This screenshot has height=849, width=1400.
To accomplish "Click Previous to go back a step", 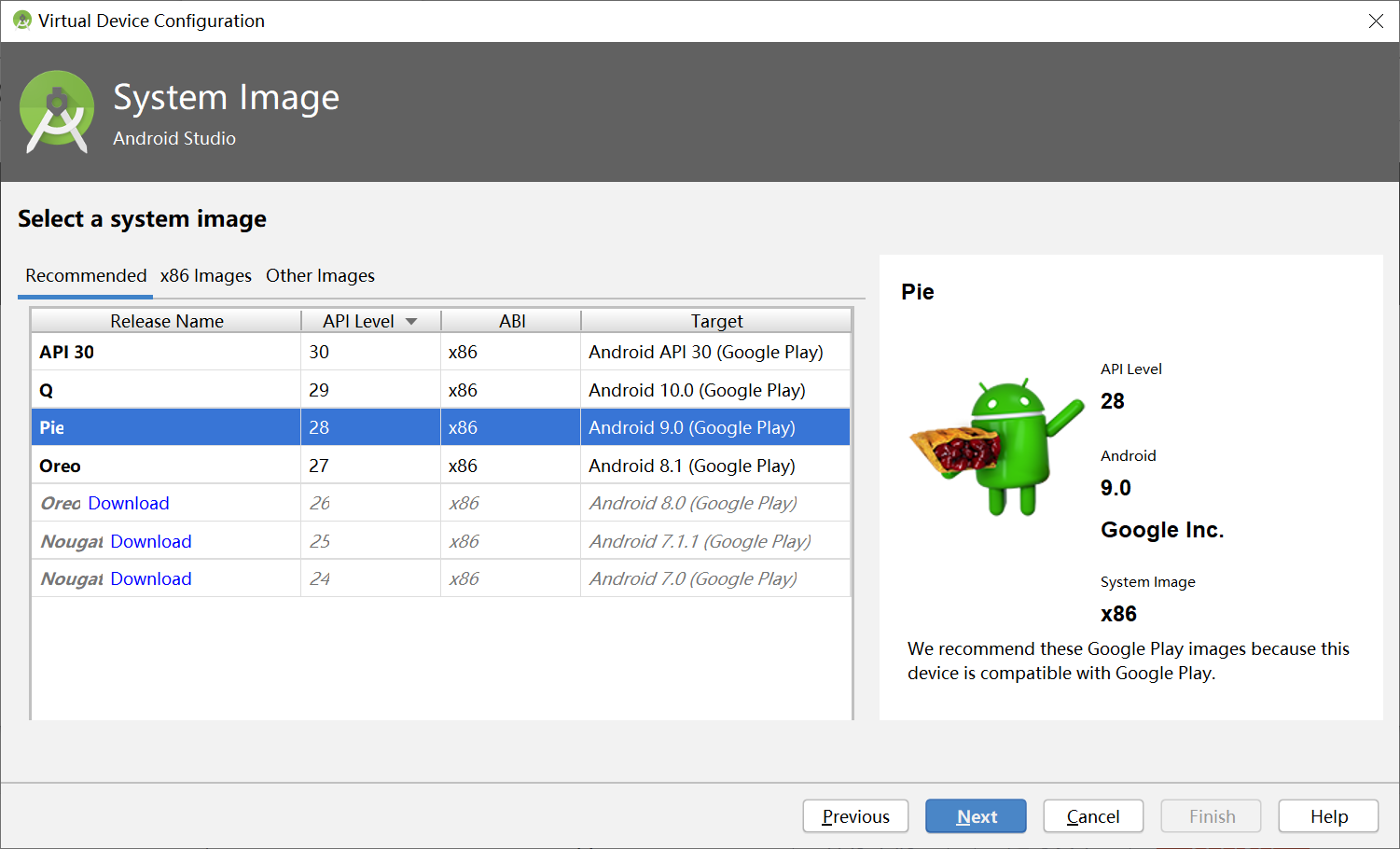I will click(855, 815).
